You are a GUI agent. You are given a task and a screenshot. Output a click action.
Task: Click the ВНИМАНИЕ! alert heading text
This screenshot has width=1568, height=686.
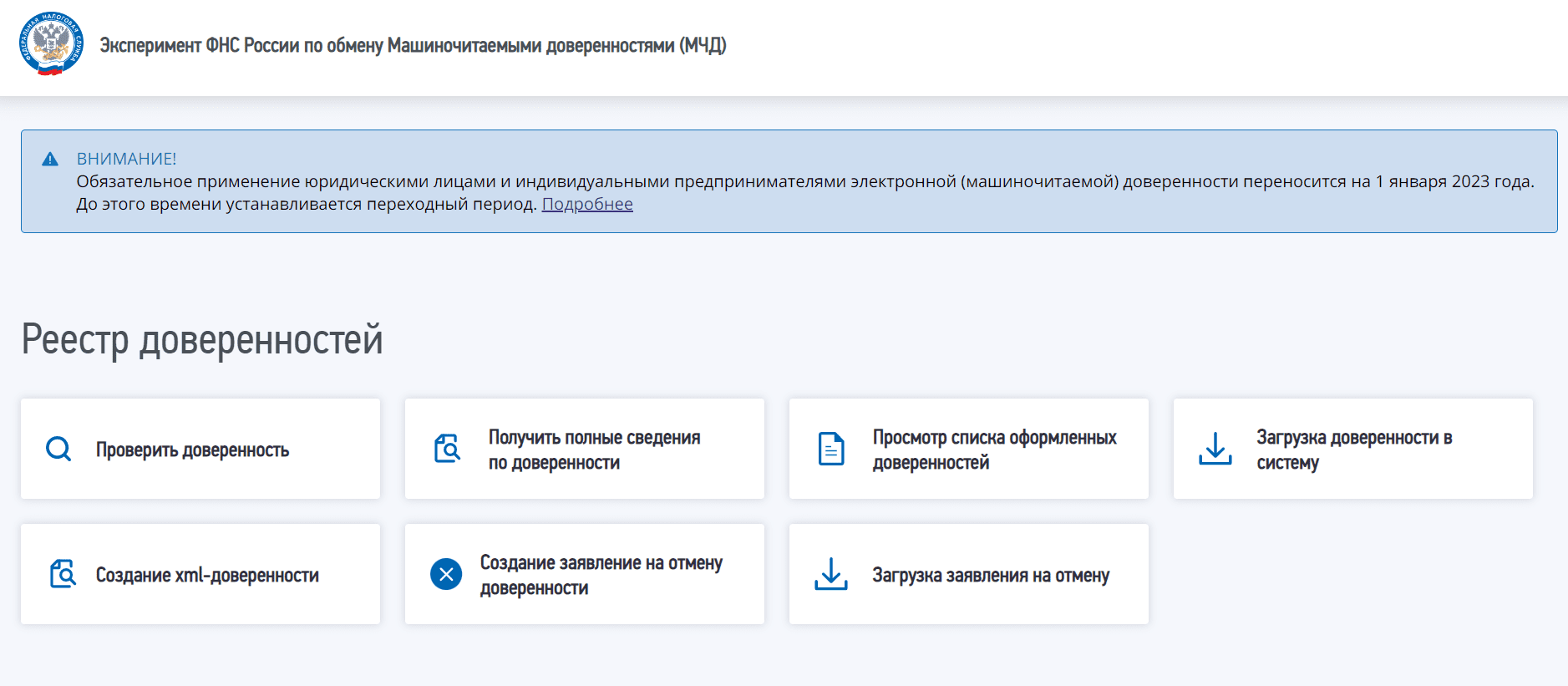click(126, 159)
